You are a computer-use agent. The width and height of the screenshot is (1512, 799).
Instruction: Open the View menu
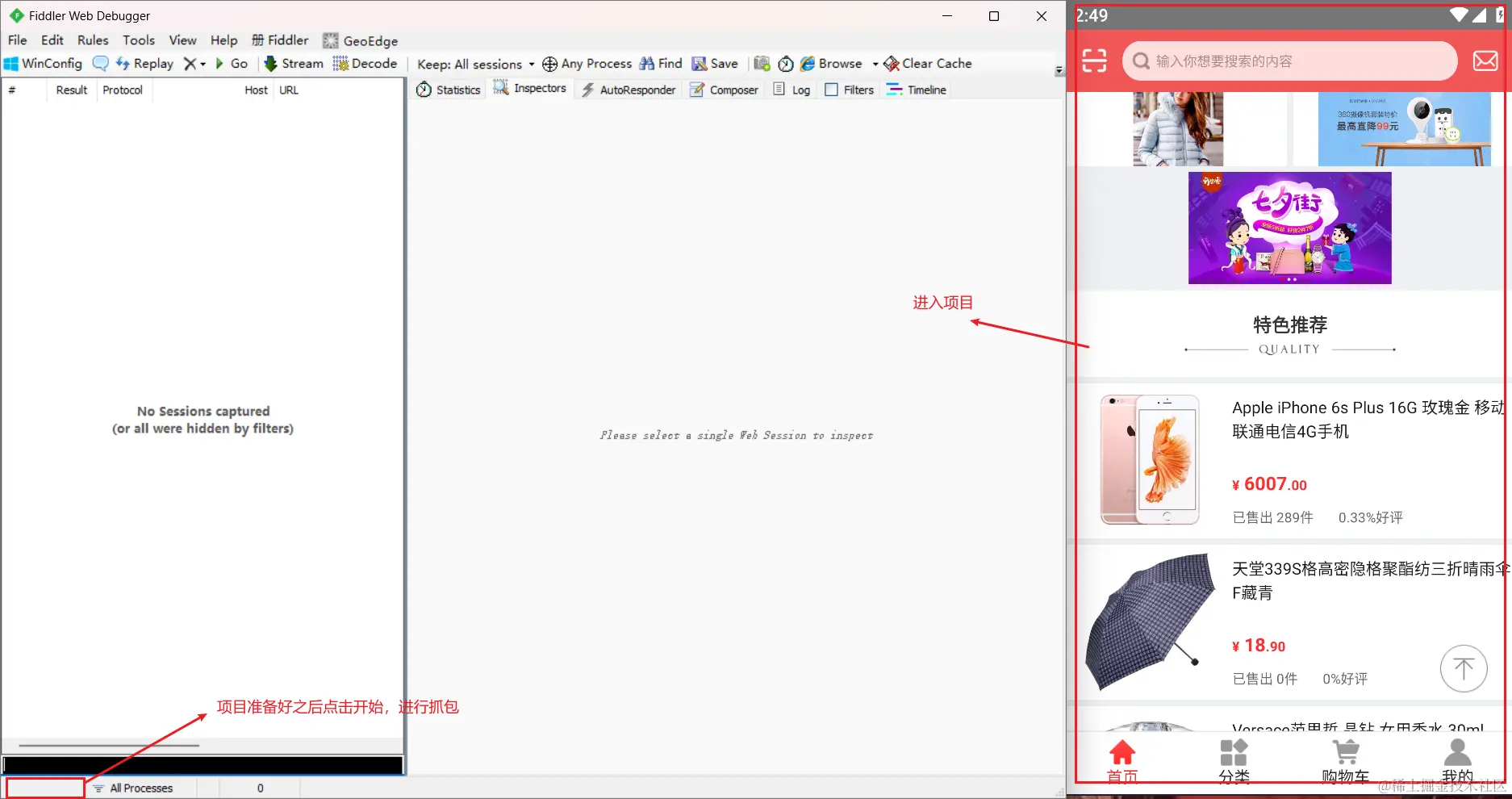[182, 40]
